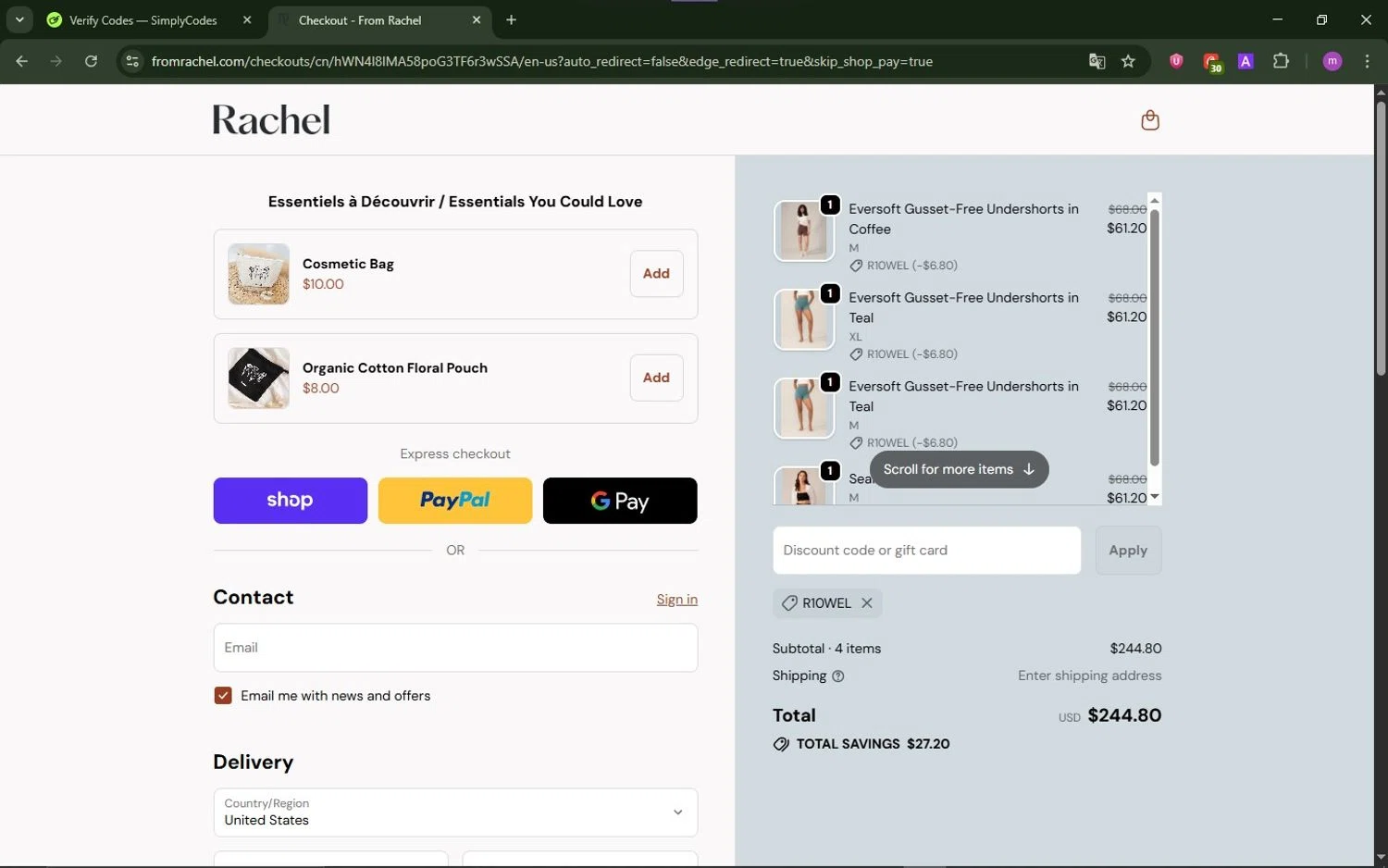Click the Sign in link
This screenshot has width=1388, height=868.
[677, 600]
